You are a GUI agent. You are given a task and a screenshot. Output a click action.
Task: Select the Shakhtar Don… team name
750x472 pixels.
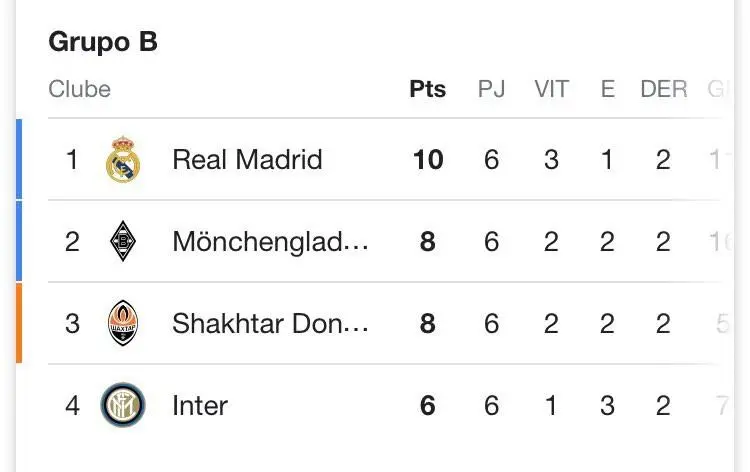[271, 324]
